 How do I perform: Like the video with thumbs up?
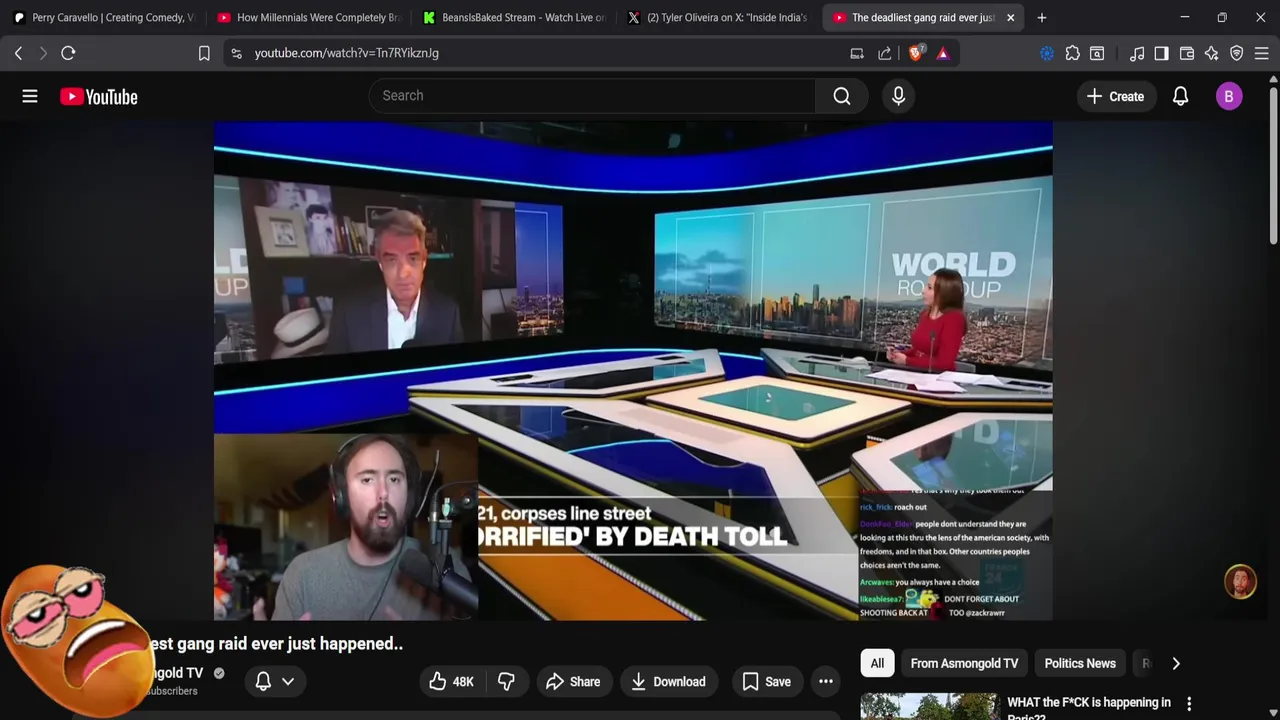pos(450,682)
